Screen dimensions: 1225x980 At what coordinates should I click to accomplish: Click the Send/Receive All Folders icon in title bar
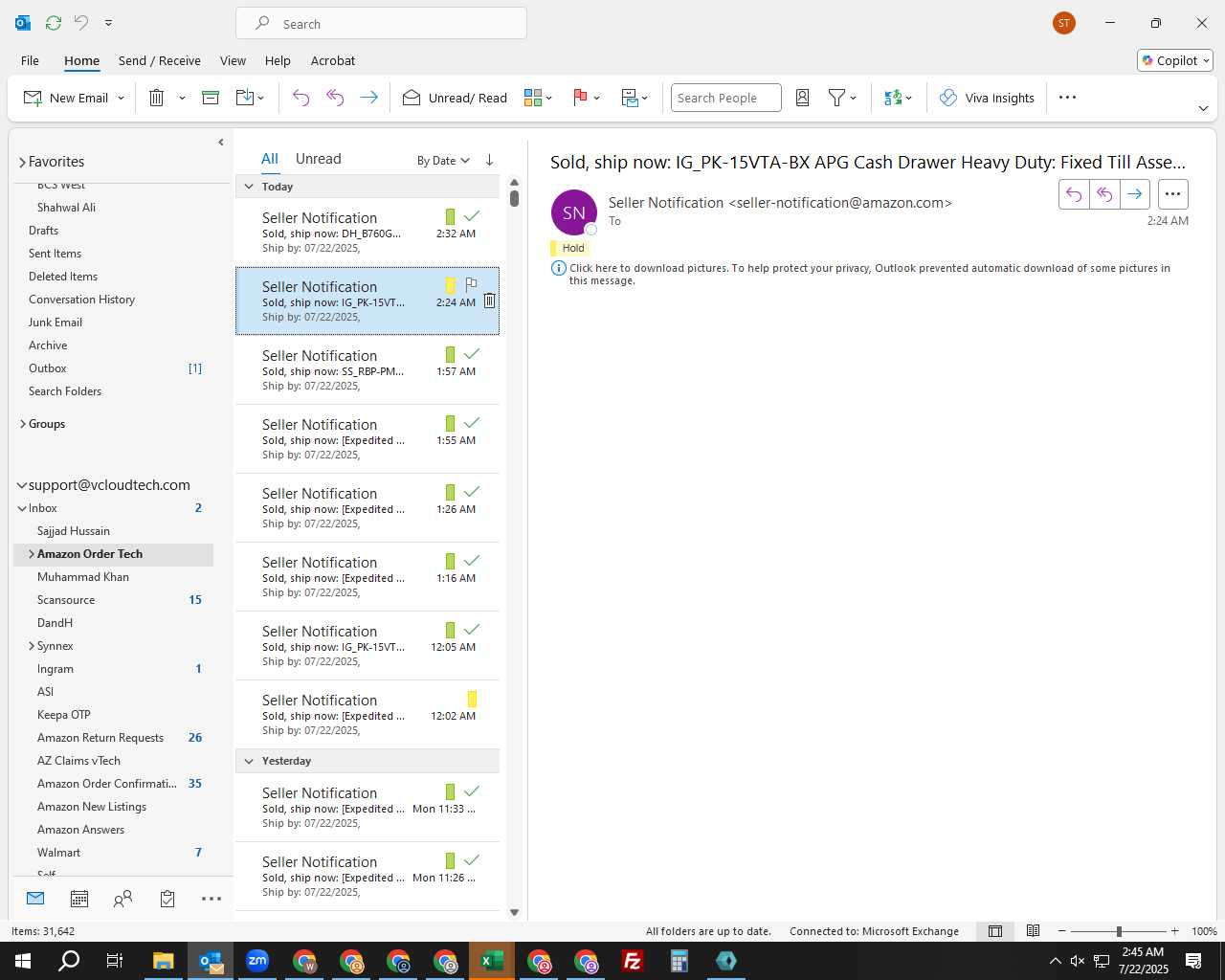pos(54,22)
